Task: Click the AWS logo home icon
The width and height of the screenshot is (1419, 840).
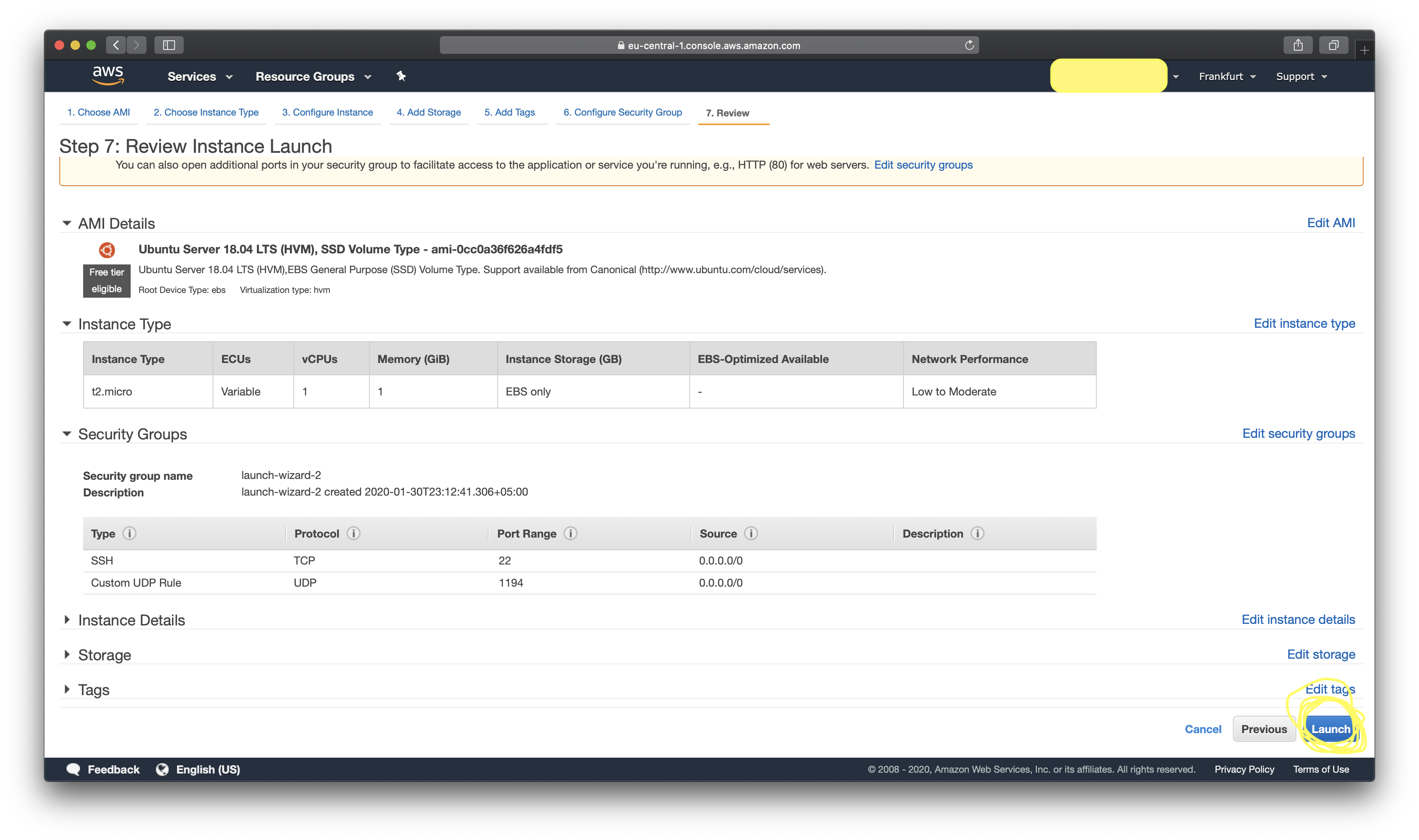Action: pyautogui.click(x=108, y=75)
